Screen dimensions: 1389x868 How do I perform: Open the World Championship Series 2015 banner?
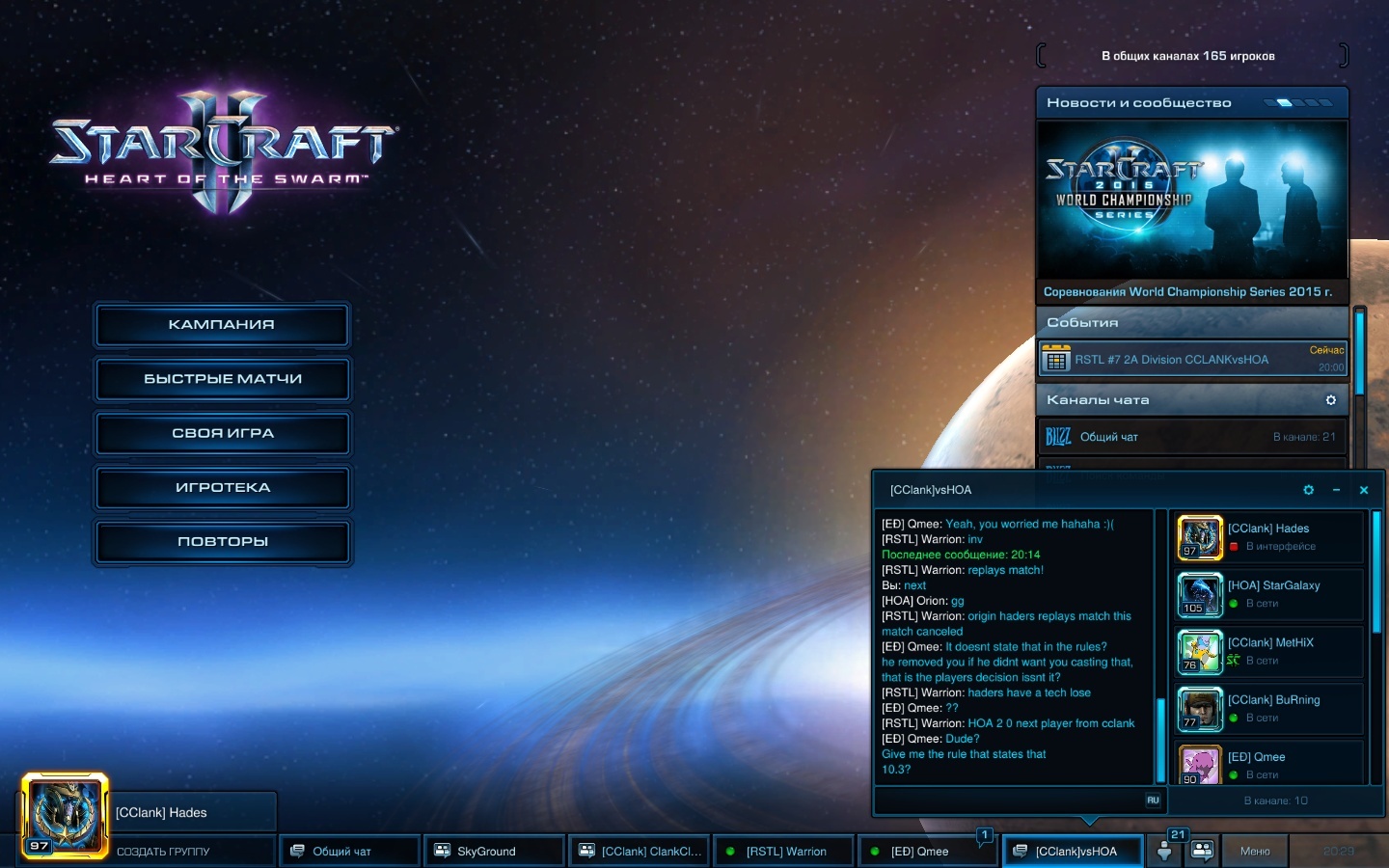pyautogui.click(x=1192, y=199)
